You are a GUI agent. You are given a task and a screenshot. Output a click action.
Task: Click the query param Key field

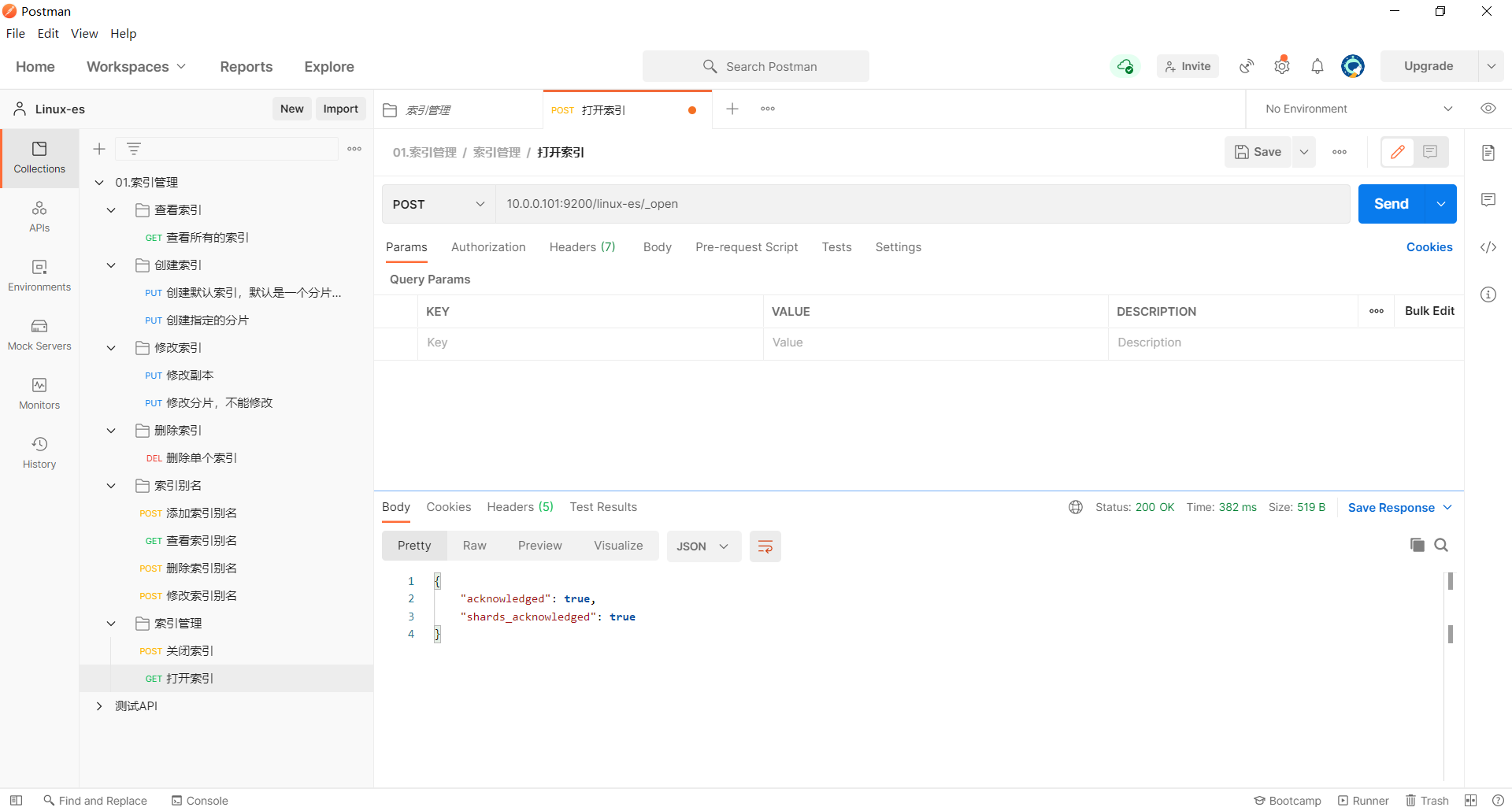click(x=591, y=343)
